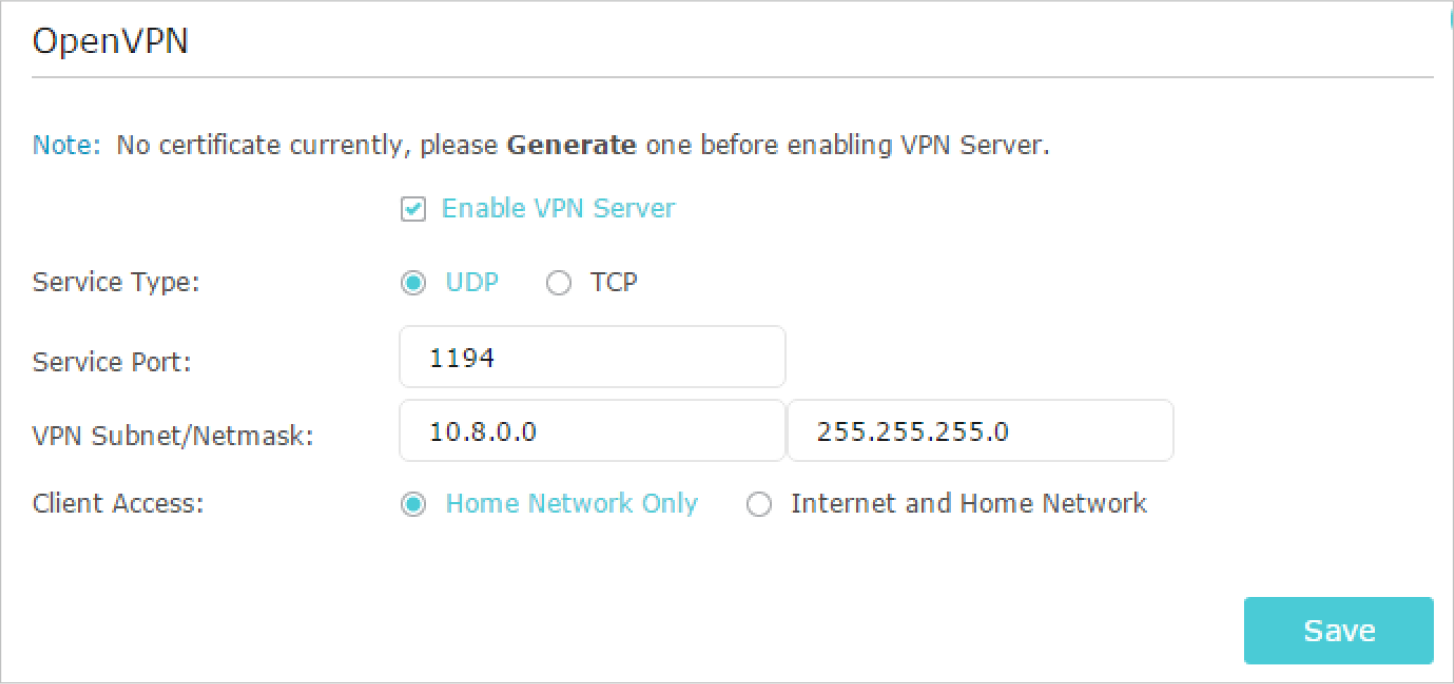Screen dimensions: 1454x684
Task: Click the blue 'Note:' label
Action: 67,145
